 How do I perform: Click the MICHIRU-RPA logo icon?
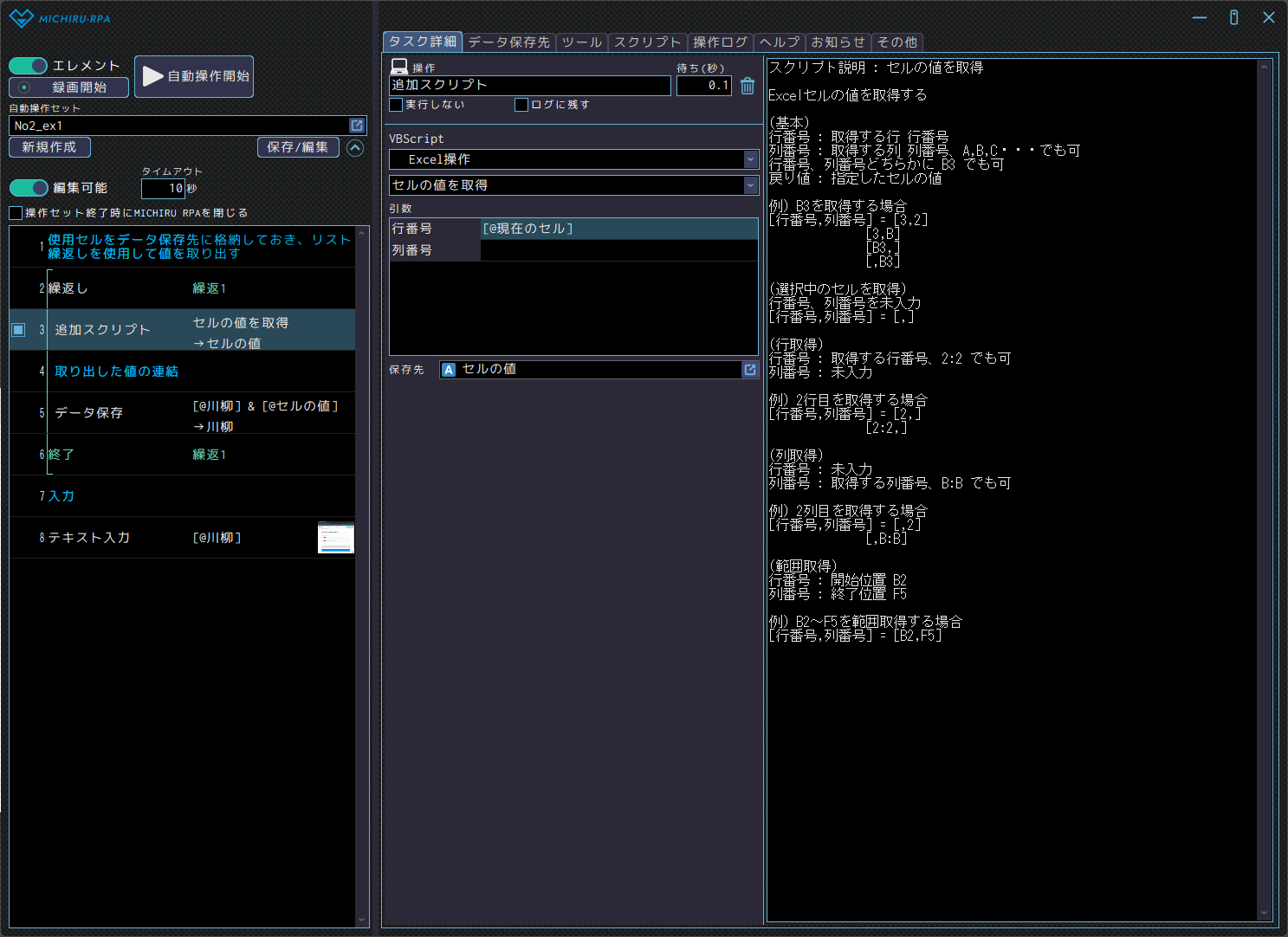[x=21, y=18]
